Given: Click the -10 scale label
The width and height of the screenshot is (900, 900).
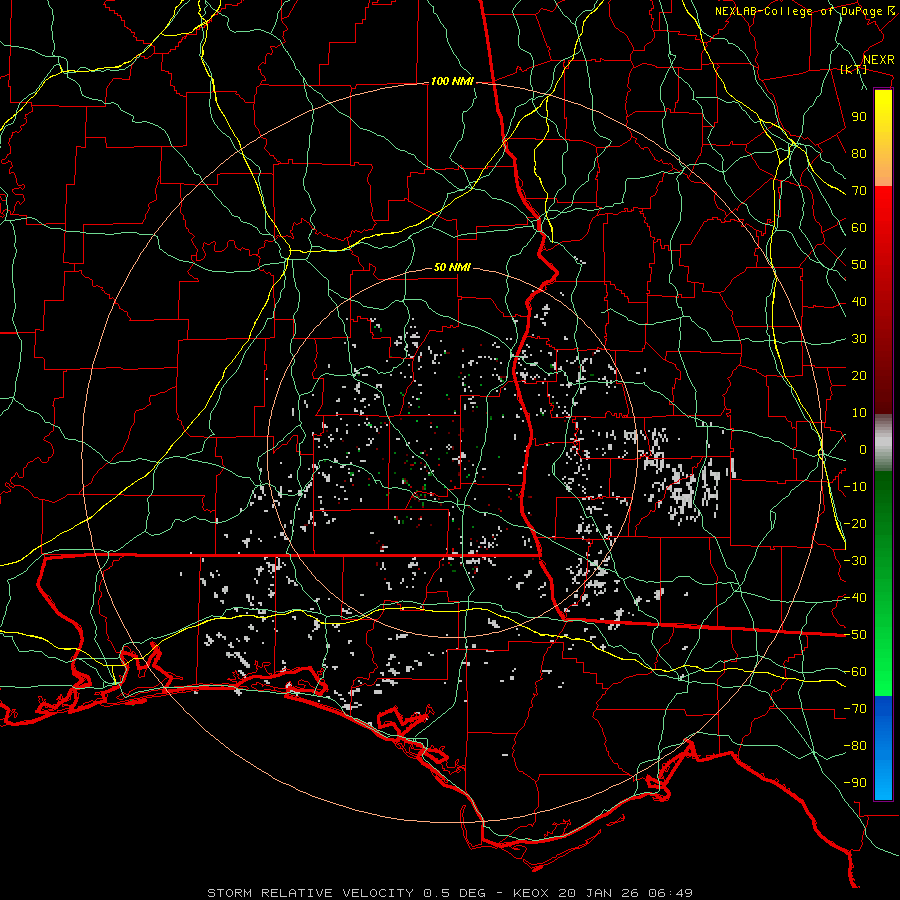Looking at the screenshot, I should click(855, 487).
